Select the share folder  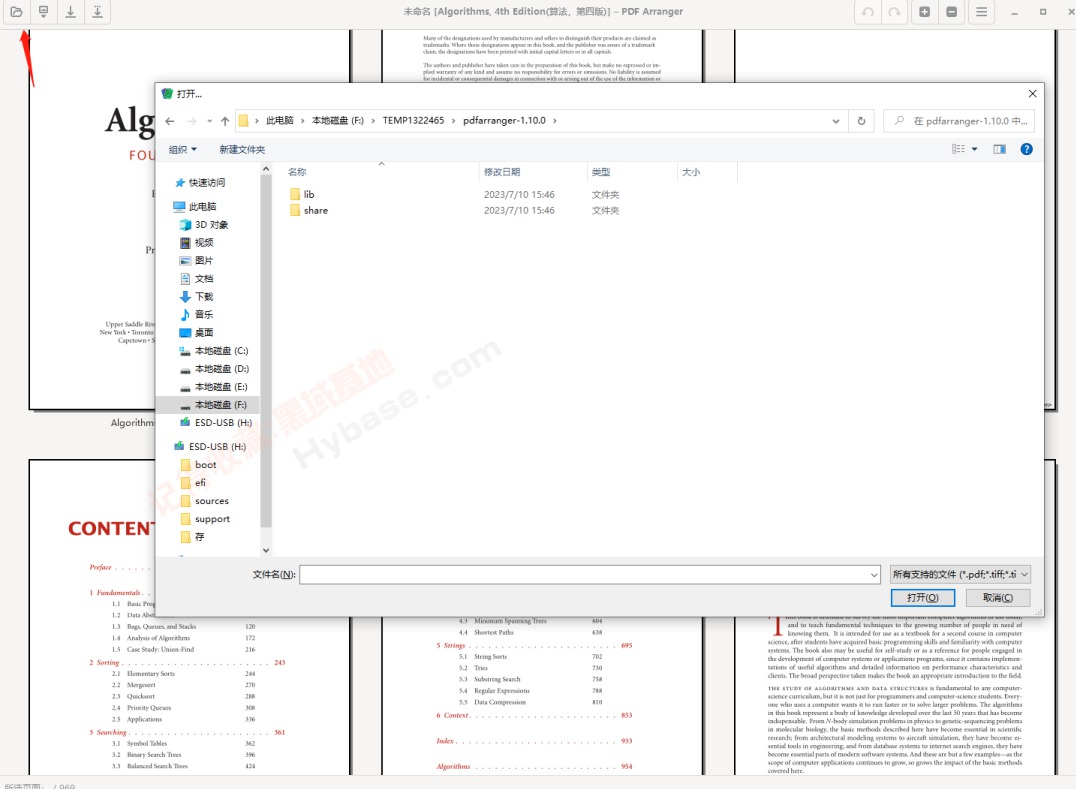(309, 211)
